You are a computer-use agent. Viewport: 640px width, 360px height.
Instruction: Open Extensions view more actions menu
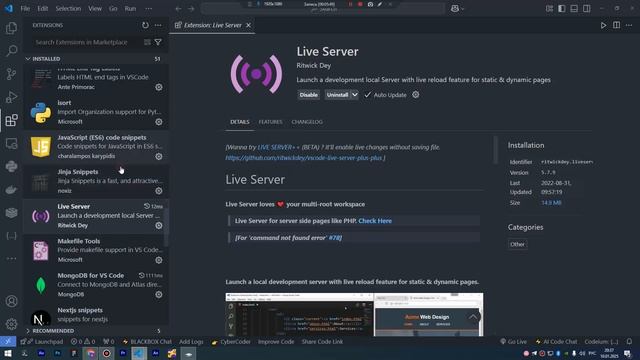[158, 25]
